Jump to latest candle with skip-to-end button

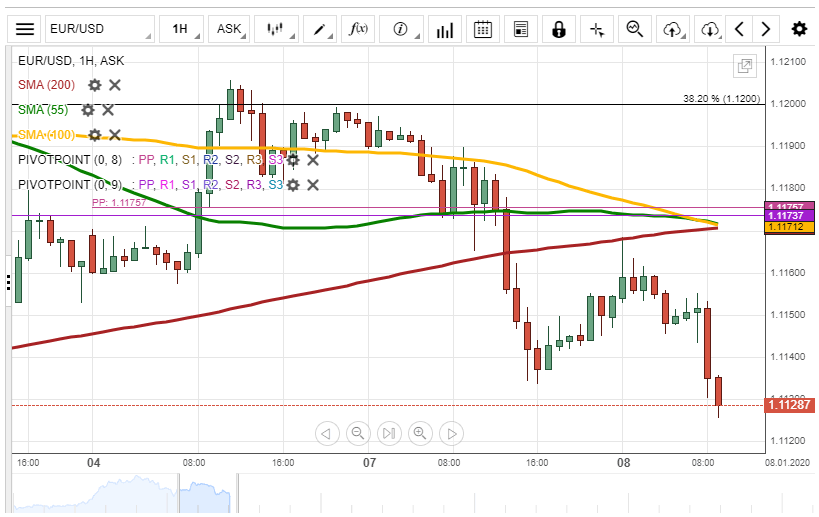[389, 433]
